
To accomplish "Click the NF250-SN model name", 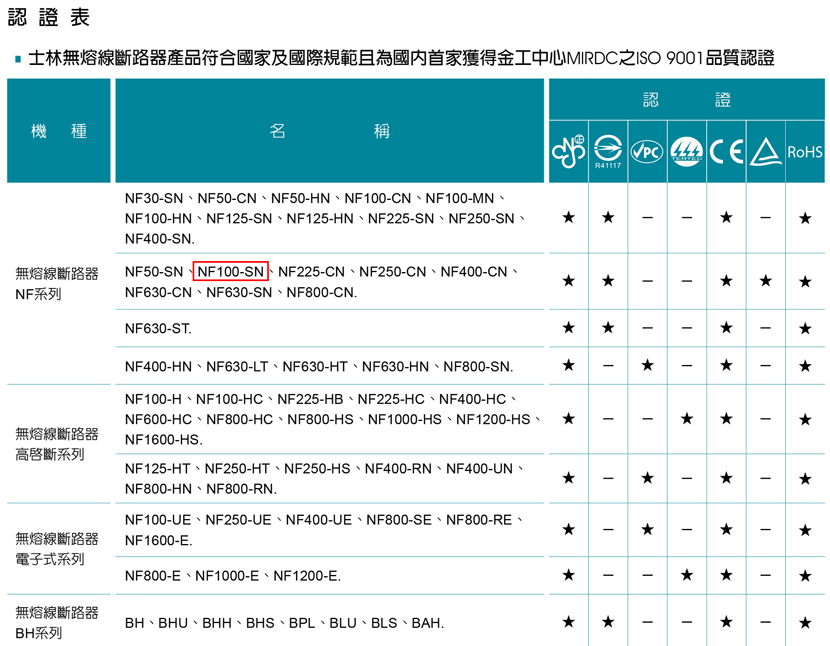I will point(481,219).
